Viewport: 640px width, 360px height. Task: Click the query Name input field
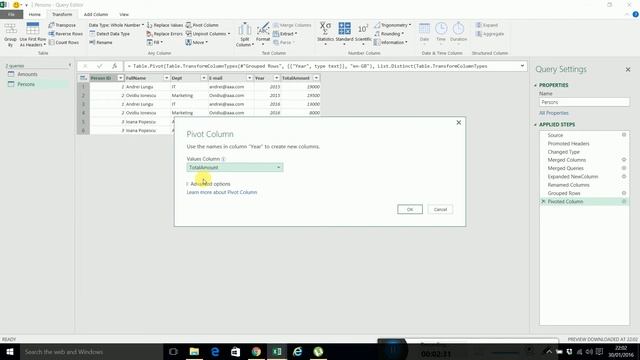click(584, 102)
